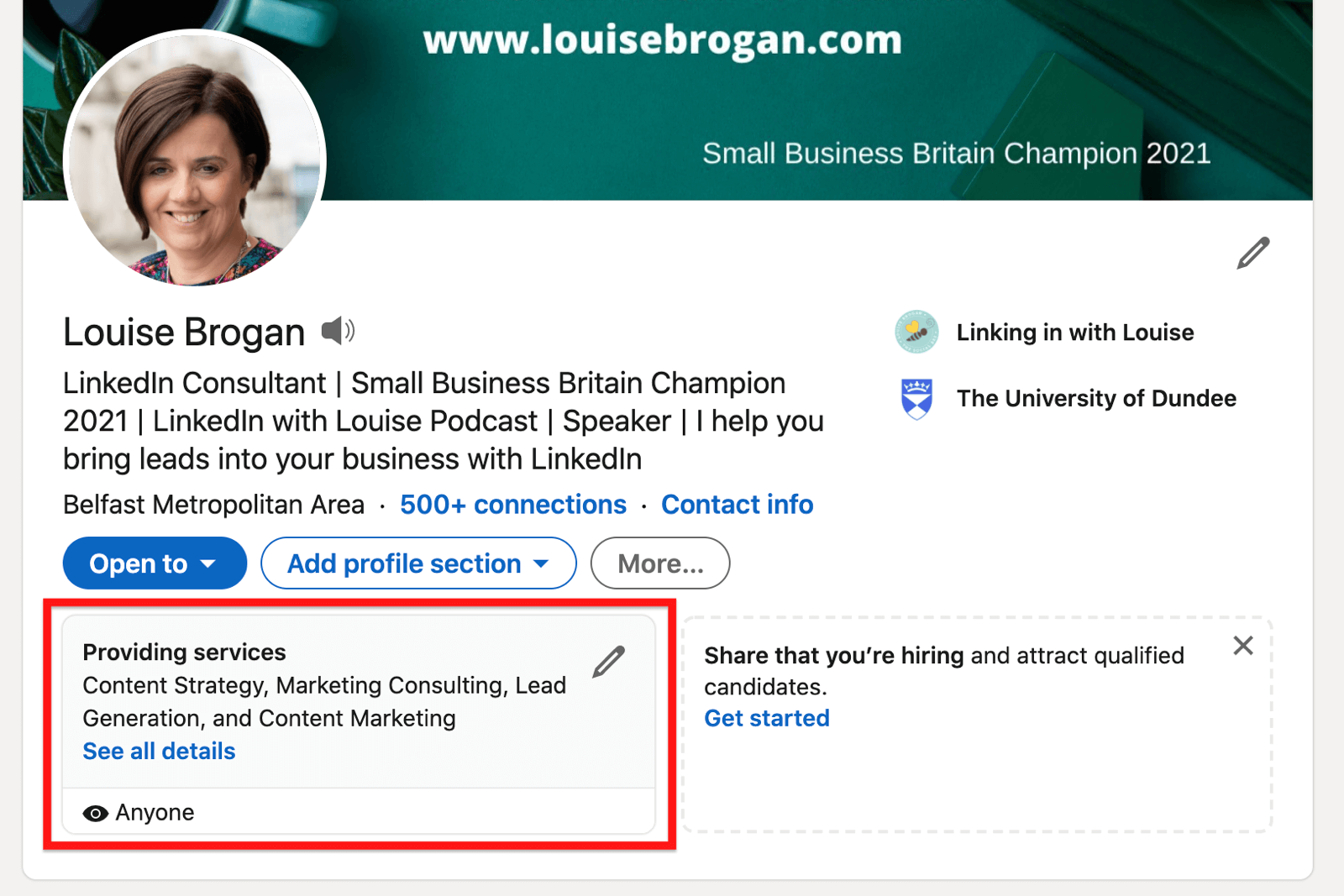Edit profile intro with the pencil icon
Screen dimensions: 1344x896
1252,253
